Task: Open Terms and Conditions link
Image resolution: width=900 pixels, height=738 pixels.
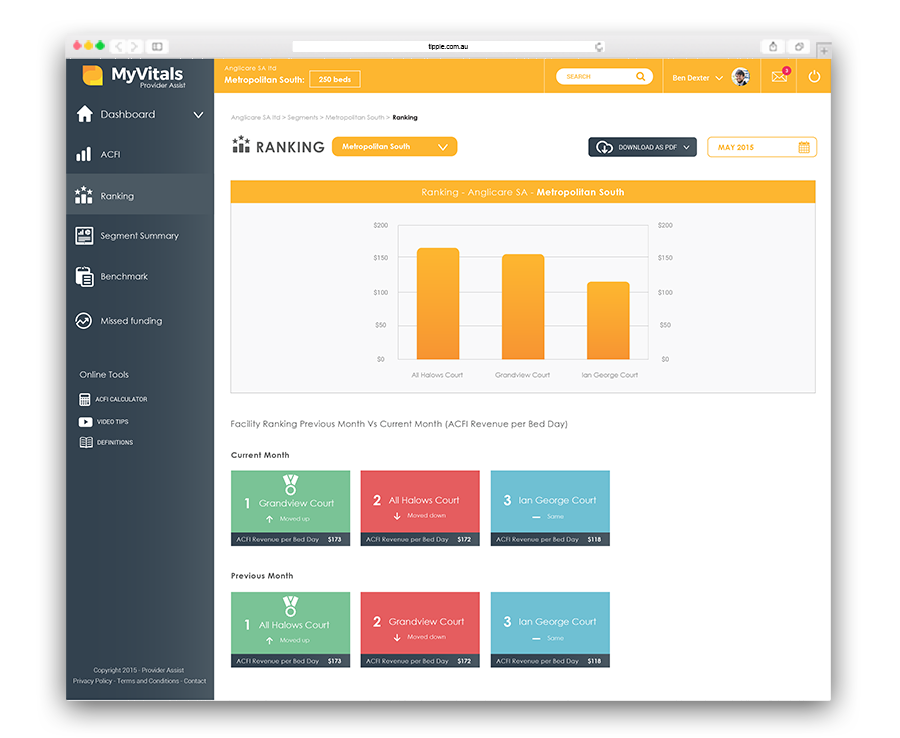Action: pos(148,681)
